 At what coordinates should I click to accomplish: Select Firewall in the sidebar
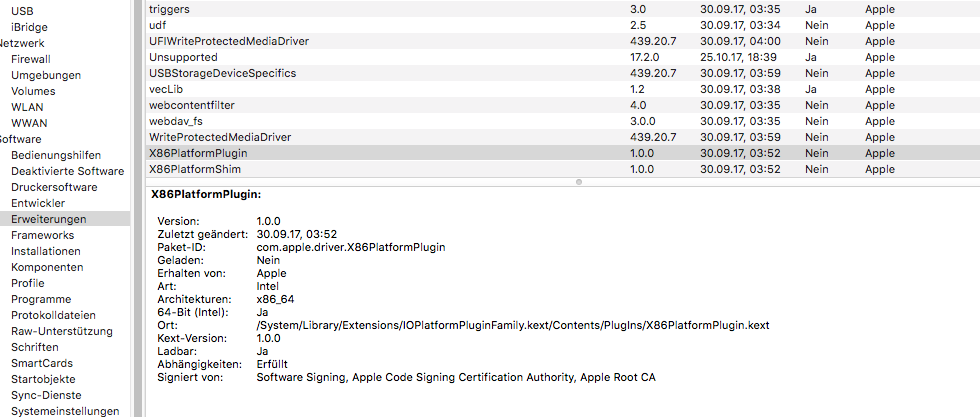pyautogui.click(x=30, y=59)
